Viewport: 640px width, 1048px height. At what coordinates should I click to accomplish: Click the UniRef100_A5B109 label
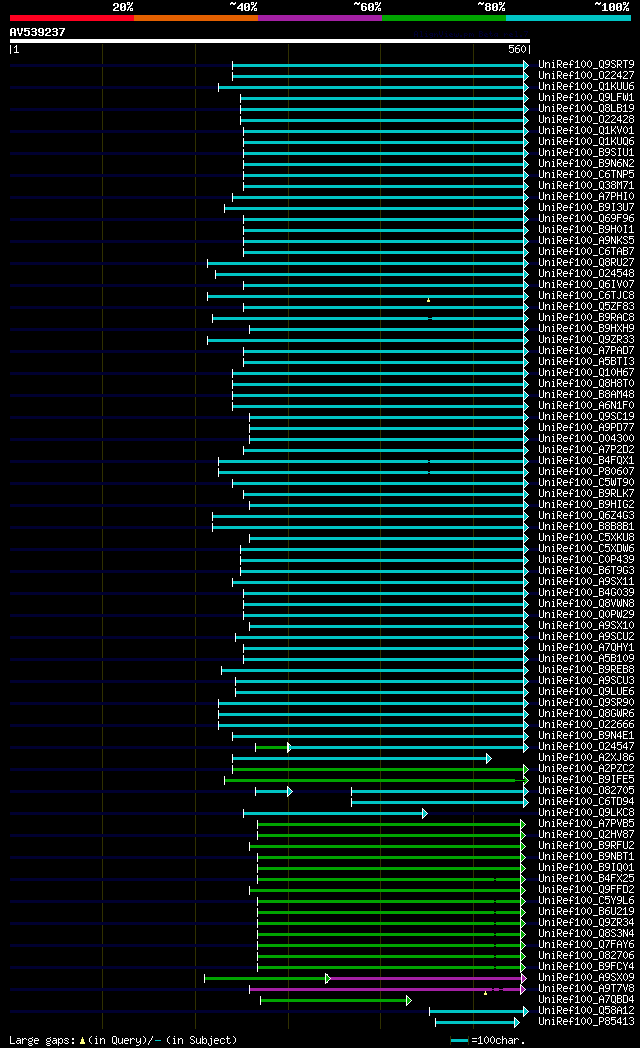586,659
